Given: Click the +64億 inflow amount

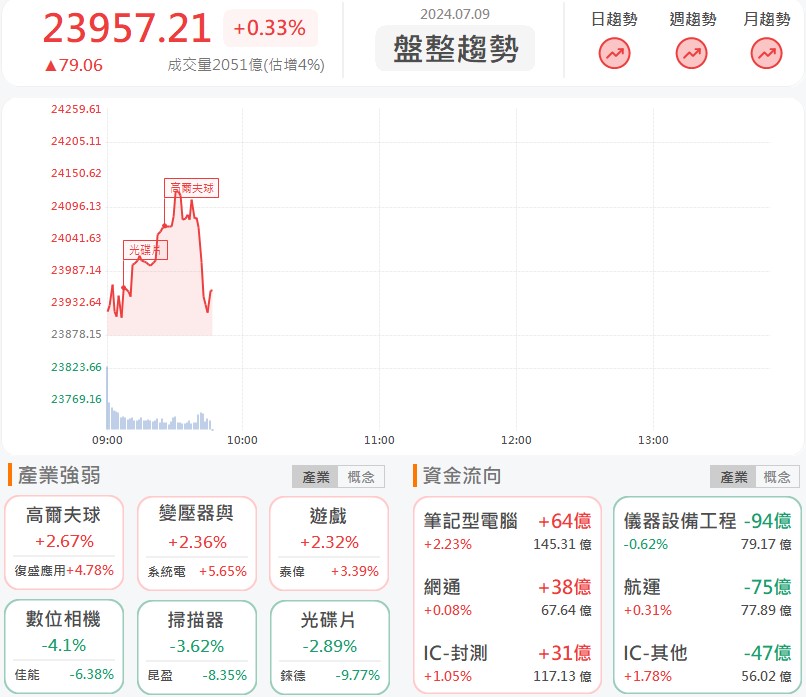Looking at the screenshot, I should click(x=564, y=521).
